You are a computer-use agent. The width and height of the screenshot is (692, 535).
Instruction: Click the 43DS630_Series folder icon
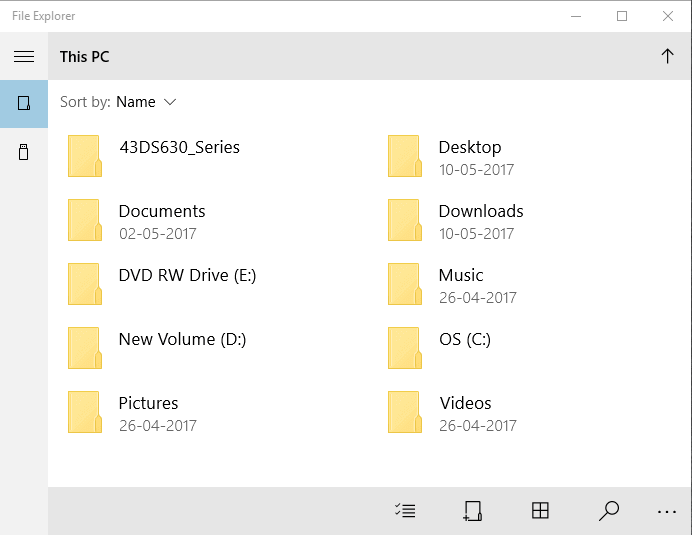pos(85,156)
